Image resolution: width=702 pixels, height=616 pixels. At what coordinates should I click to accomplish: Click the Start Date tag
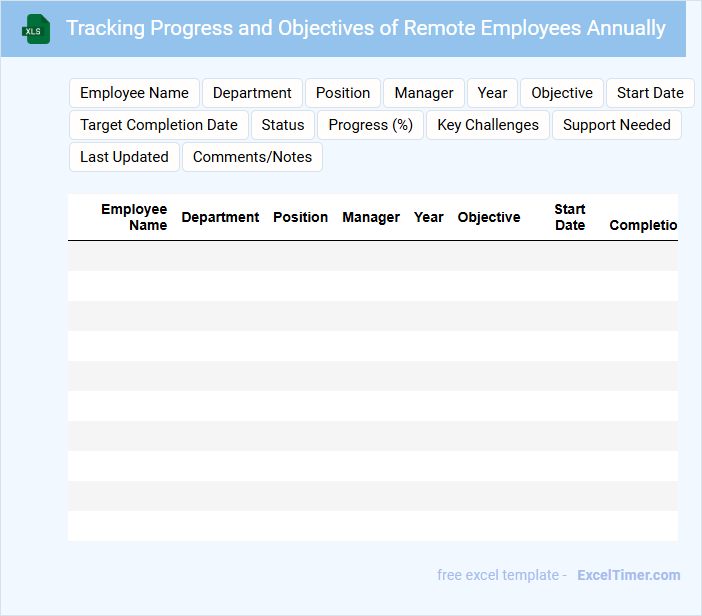tap(650, 93)
